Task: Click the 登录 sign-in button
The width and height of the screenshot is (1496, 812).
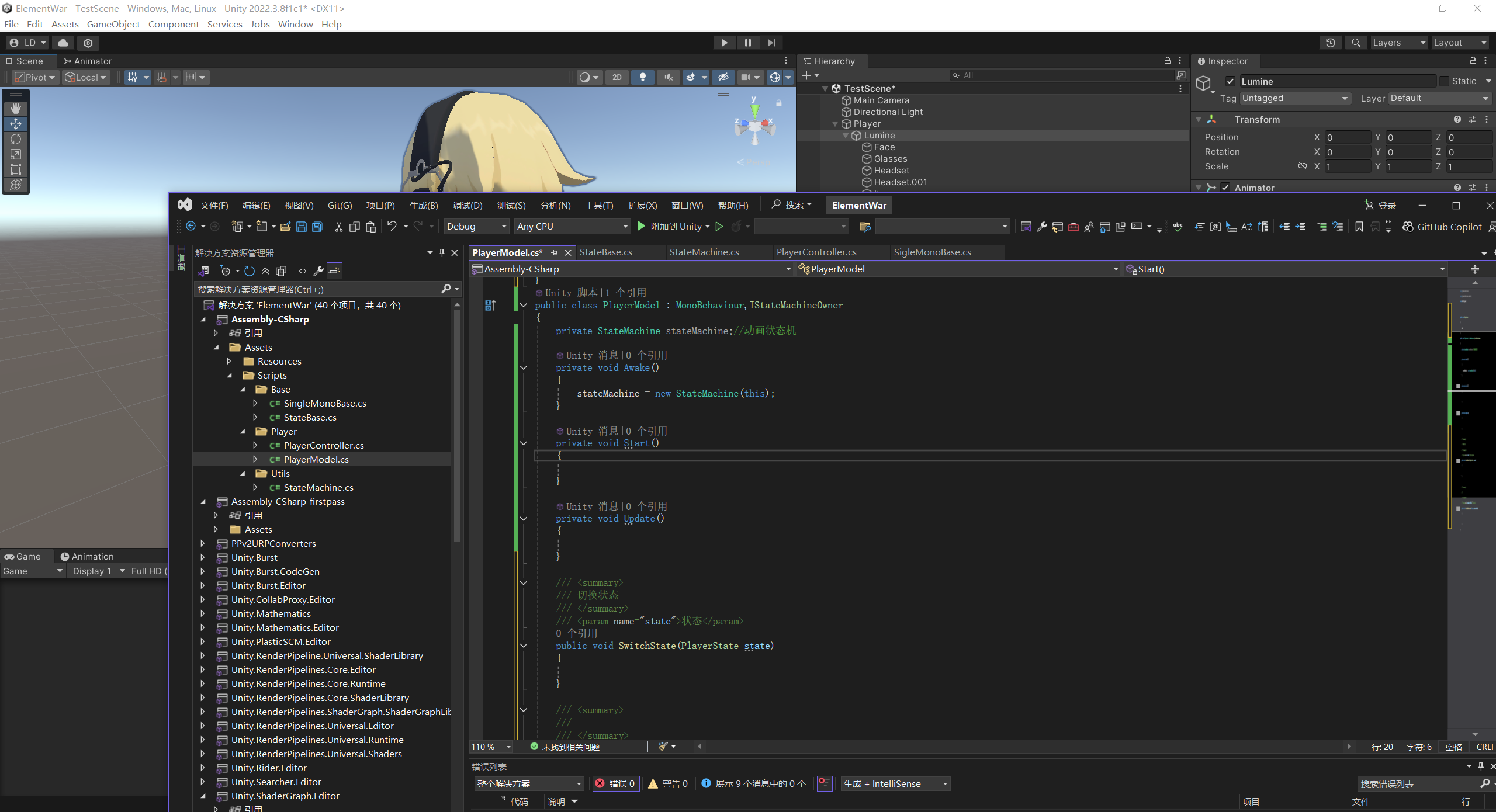Action: tap(1380, 206)
